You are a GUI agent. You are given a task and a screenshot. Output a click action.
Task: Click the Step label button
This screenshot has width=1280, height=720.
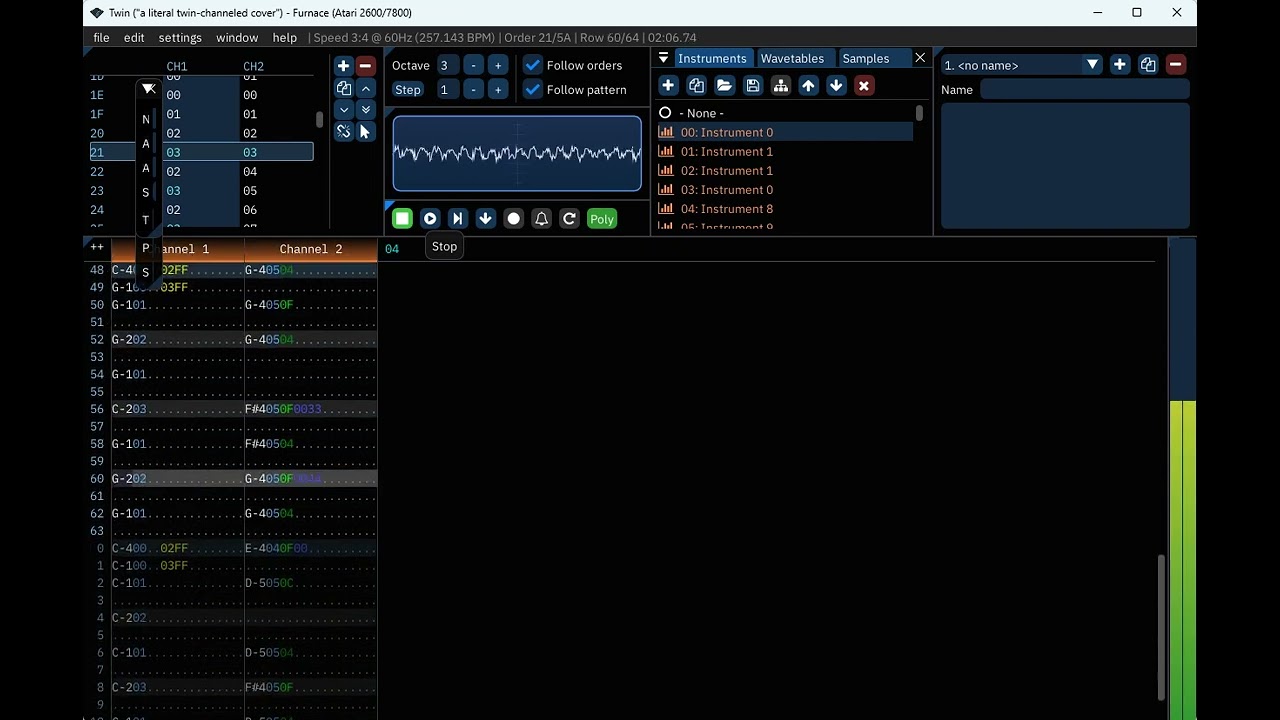pos(408,89)
